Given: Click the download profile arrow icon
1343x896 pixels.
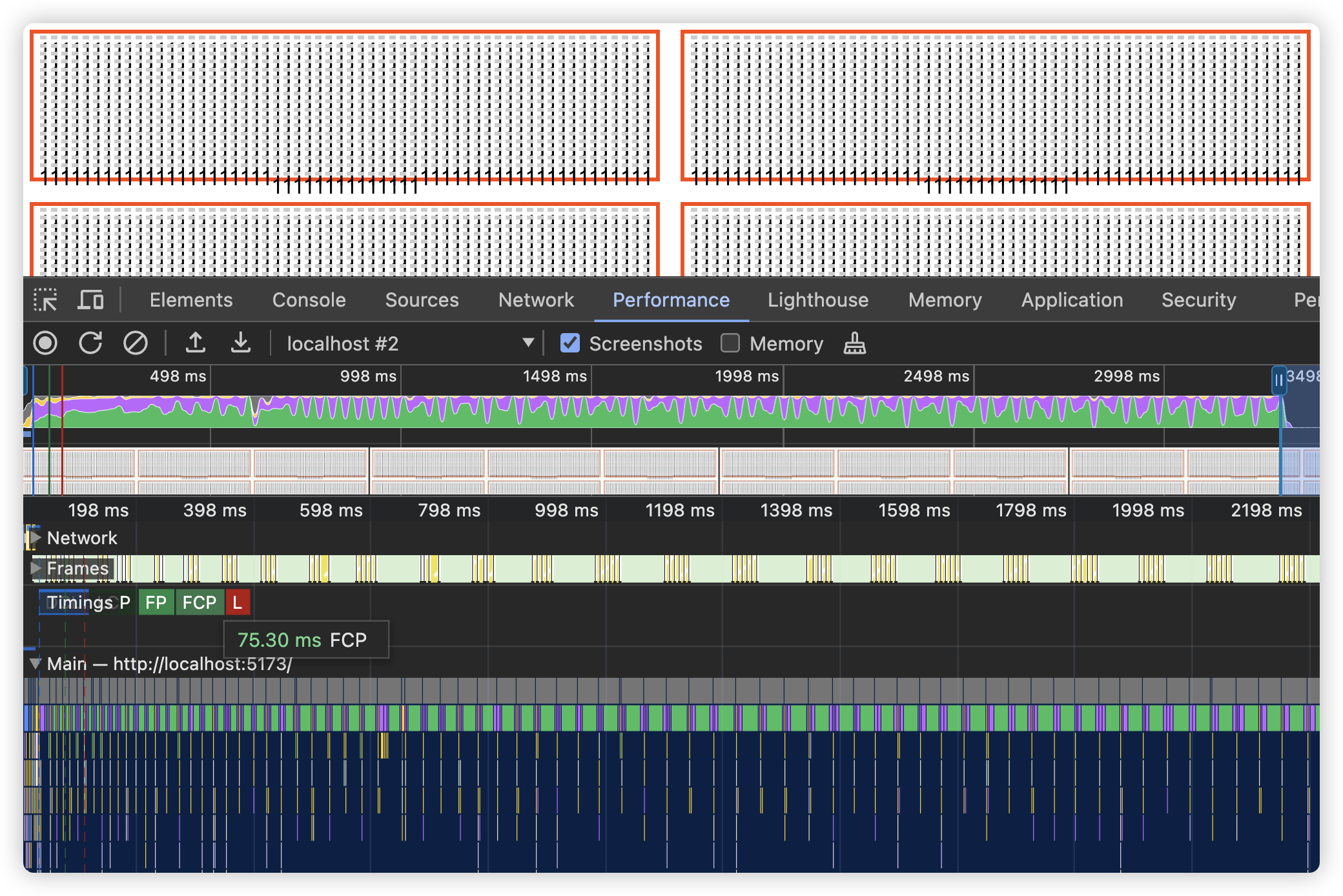Looking at the screenshot, I should click(241, 343).
